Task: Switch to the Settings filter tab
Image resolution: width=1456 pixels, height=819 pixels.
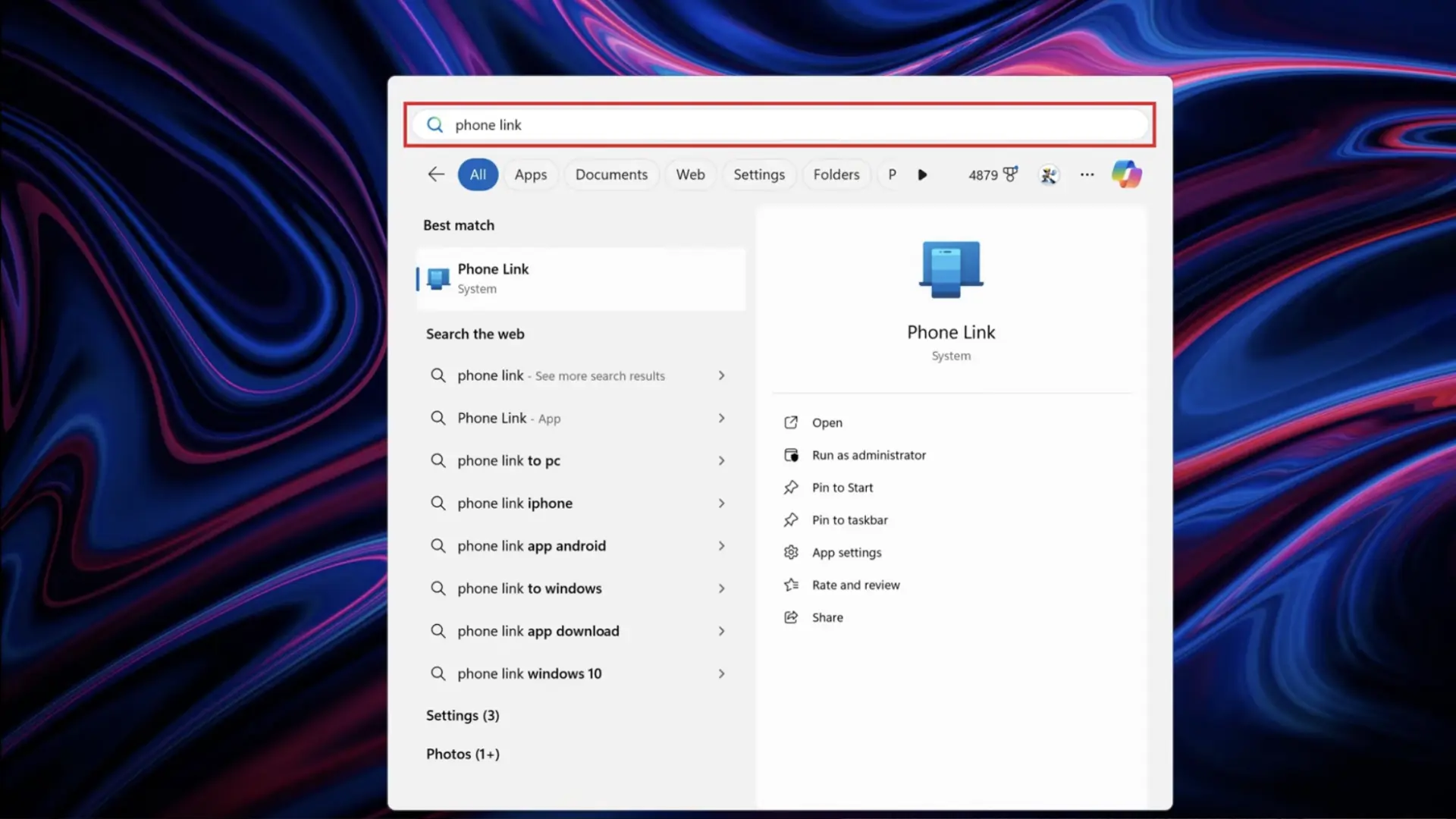Action: click(x=759, y=174)
